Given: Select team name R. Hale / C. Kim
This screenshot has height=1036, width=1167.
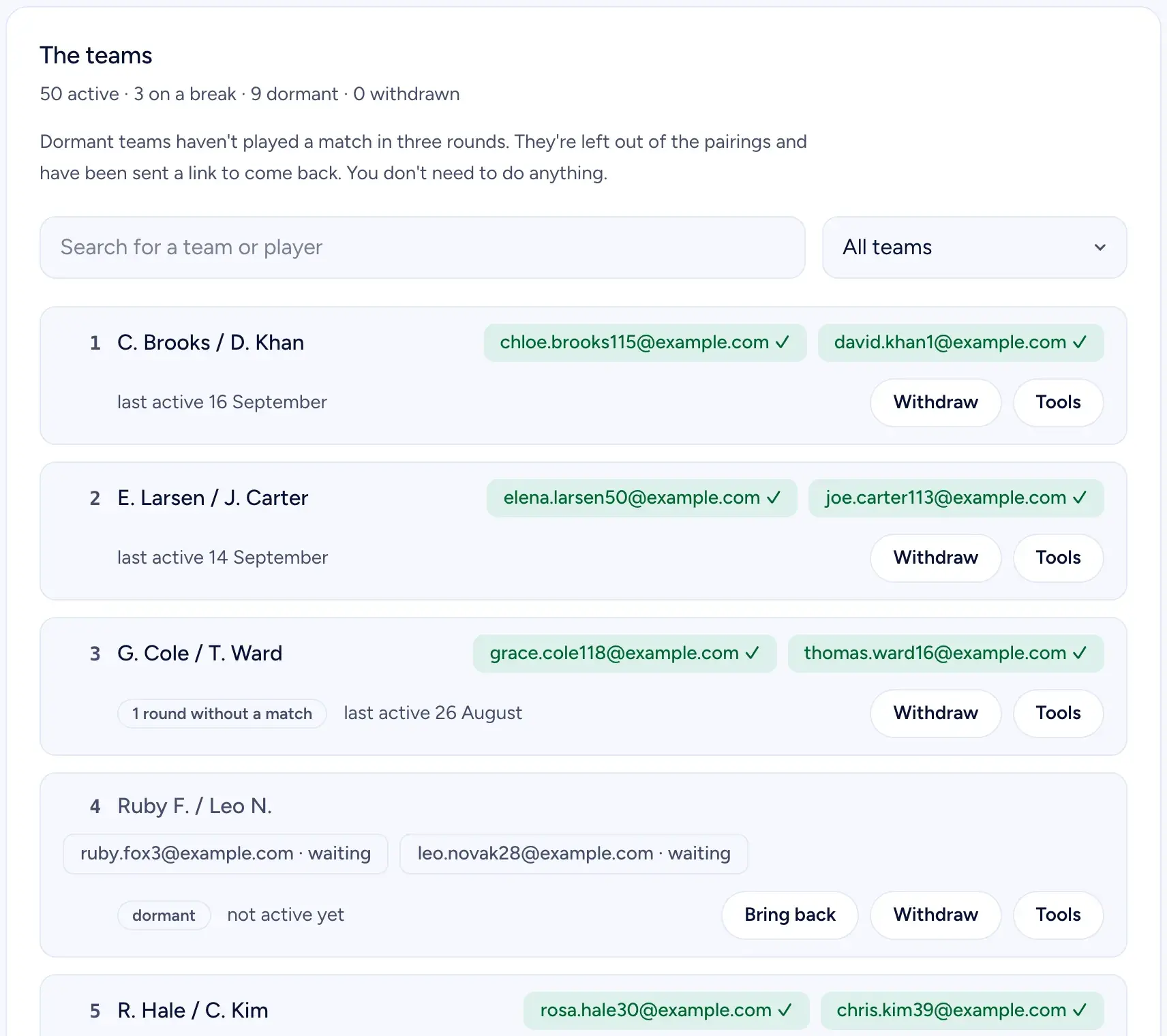Looking at the screenshot, I should (x=193, y=1011).
